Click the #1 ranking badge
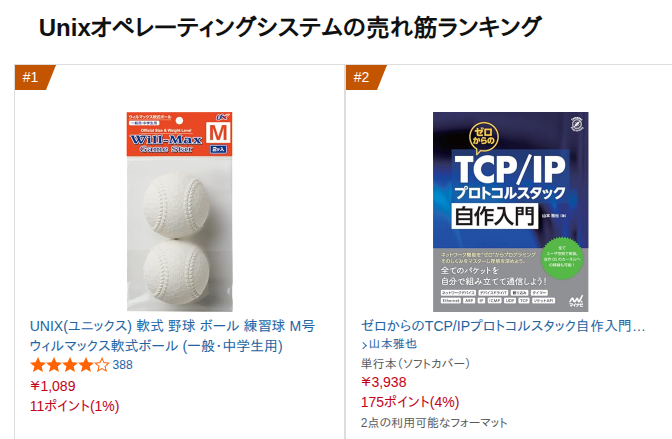Viewport: 672px width, 439px height. point(32,77)
